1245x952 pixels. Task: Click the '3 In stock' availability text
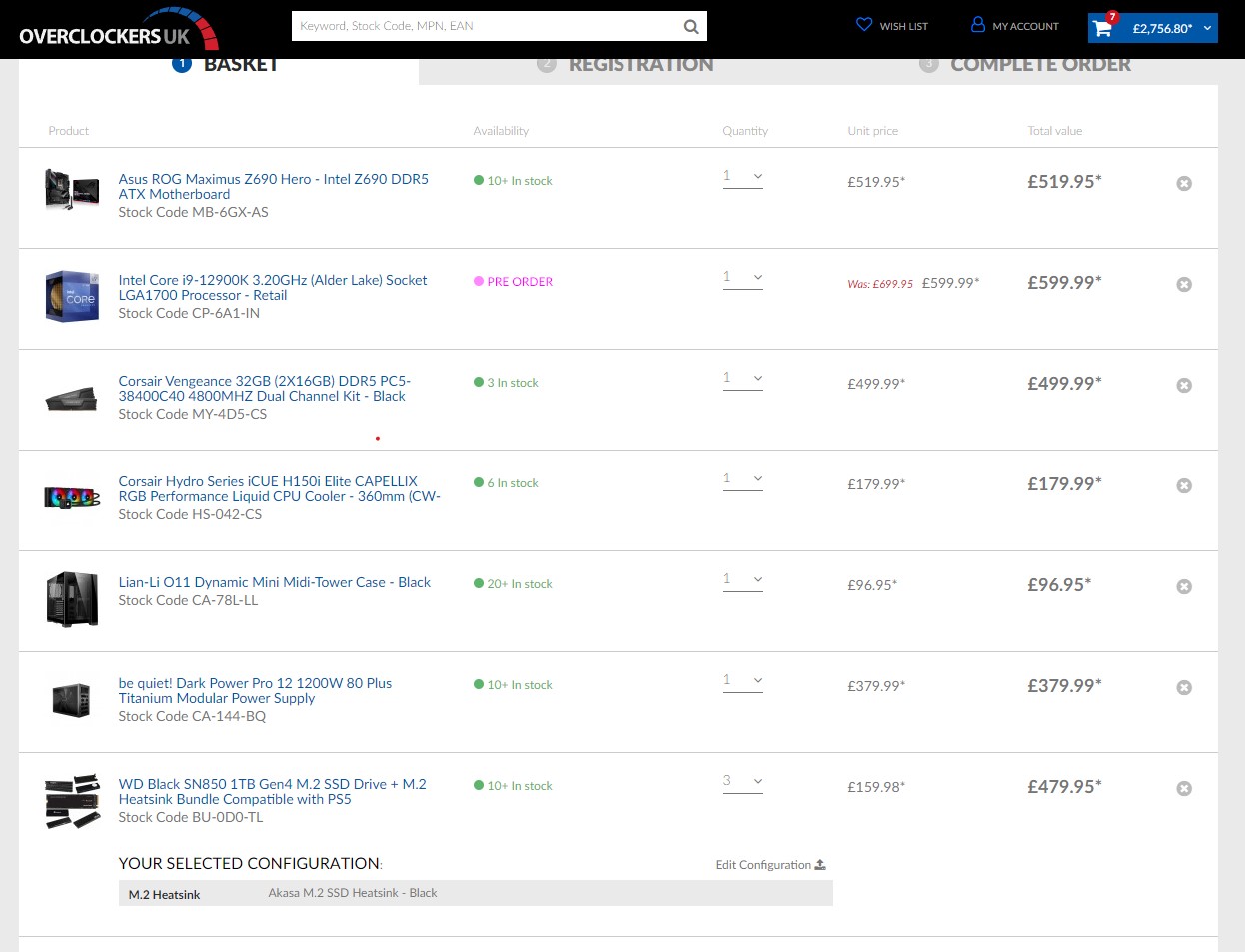[x=513, y=383]
